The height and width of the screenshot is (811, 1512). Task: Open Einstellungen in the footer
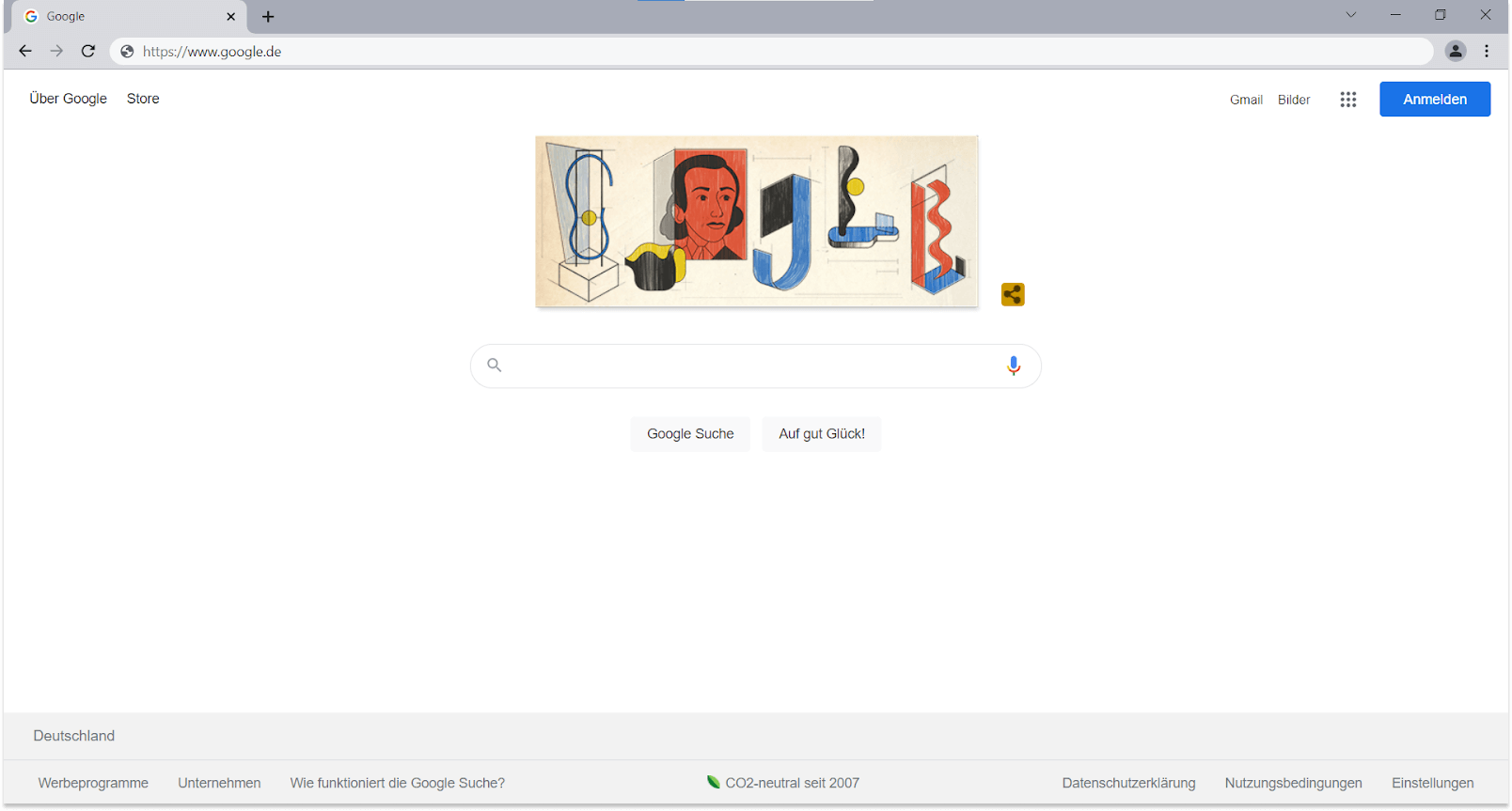(1432, 783)
